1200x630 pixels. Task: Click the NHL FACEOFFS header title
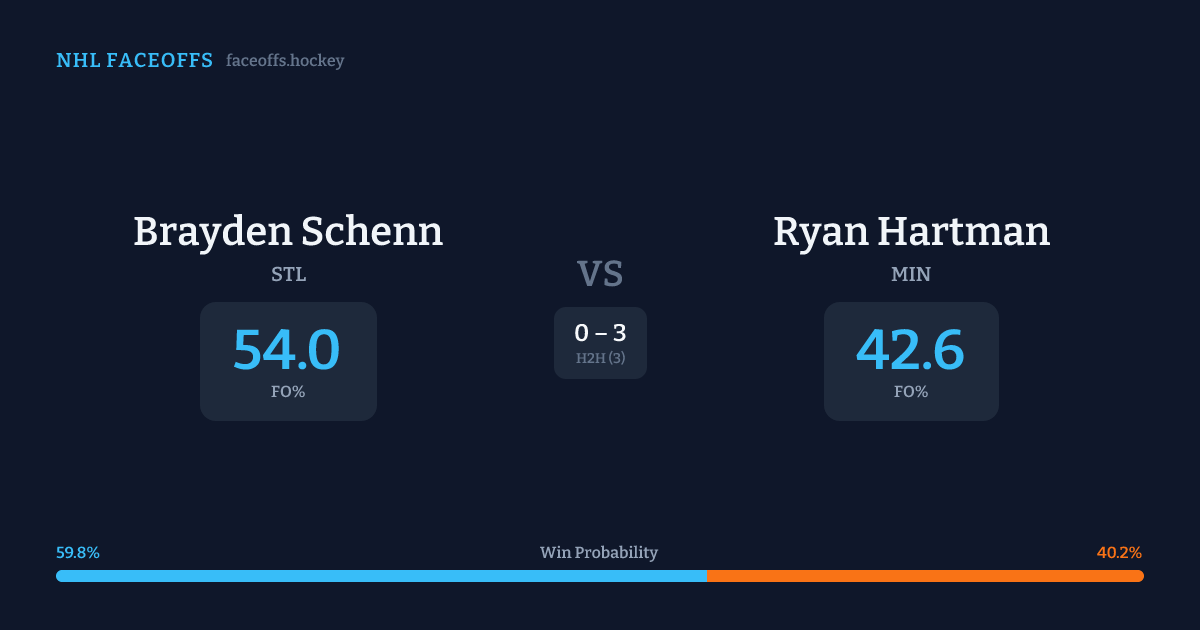(x=134, y=61)
